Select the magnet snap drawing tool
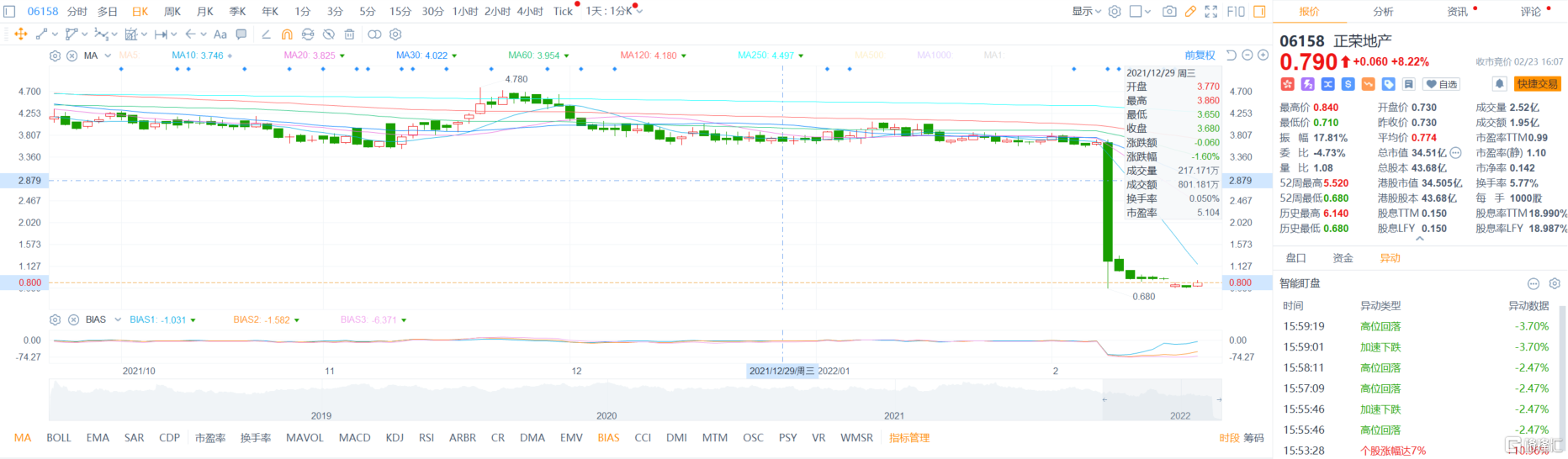This screenshot has height=459, width=1568. (x=287, y=34)
